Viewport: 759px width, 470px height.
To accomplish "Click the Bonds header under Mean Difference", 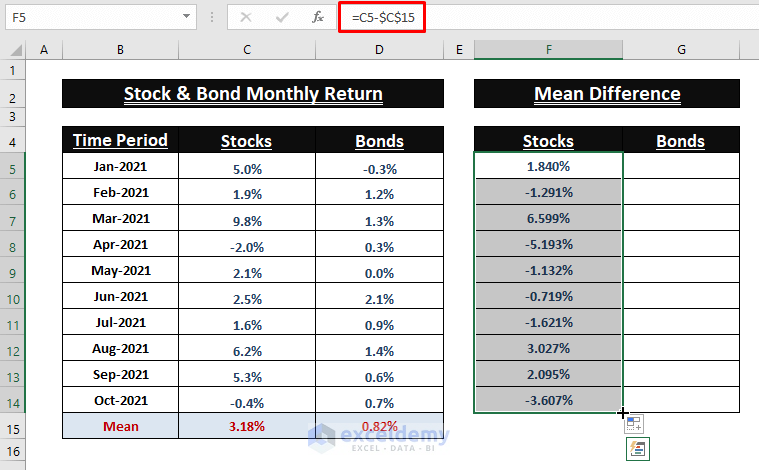I will point(680,141).
